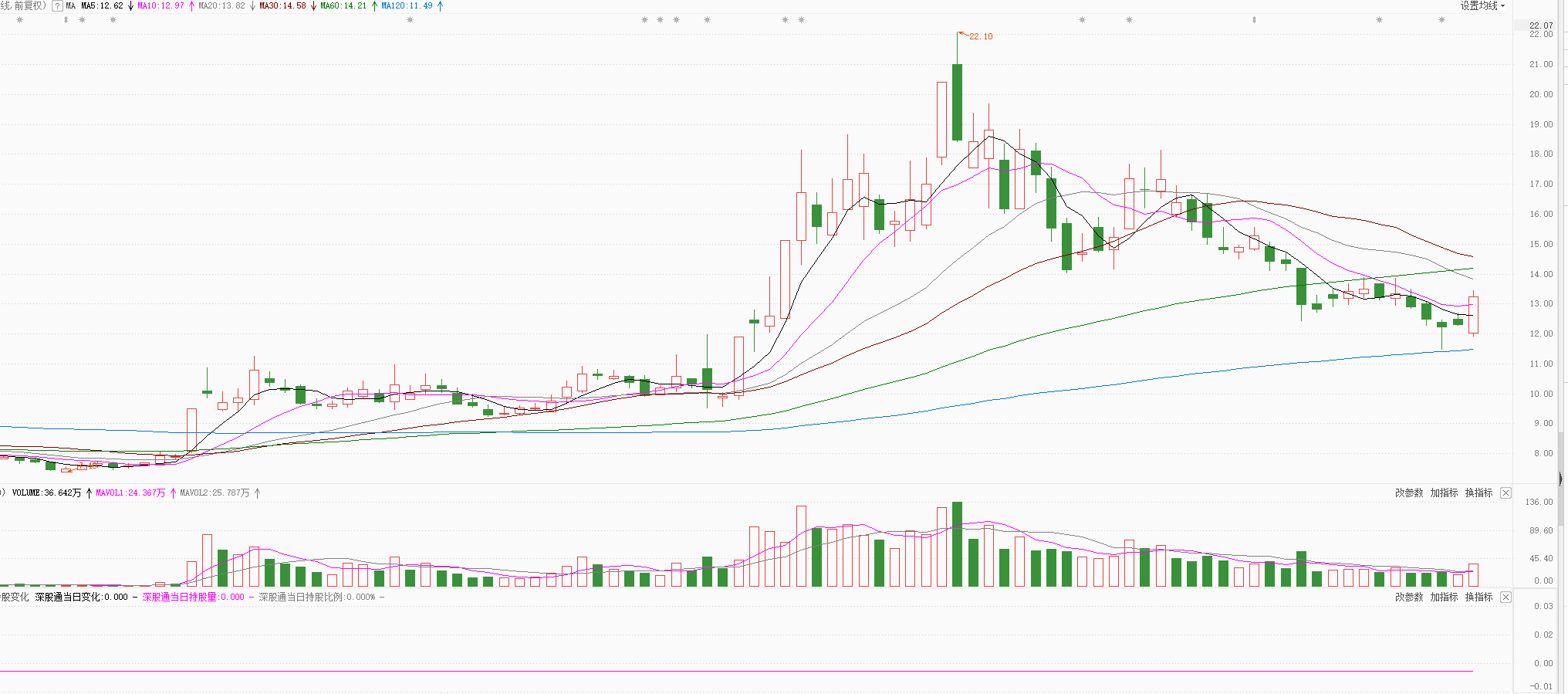Click the second star marker from the right
The height and width of the screenshot is (694, 1568).
1379,20
